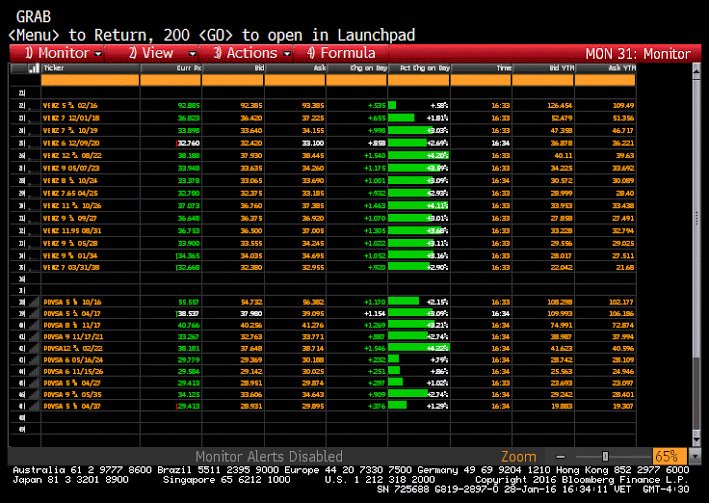This screenshot has width=709, height=503.
Task: Click the Ask column header
Action: tap(295, 68)
